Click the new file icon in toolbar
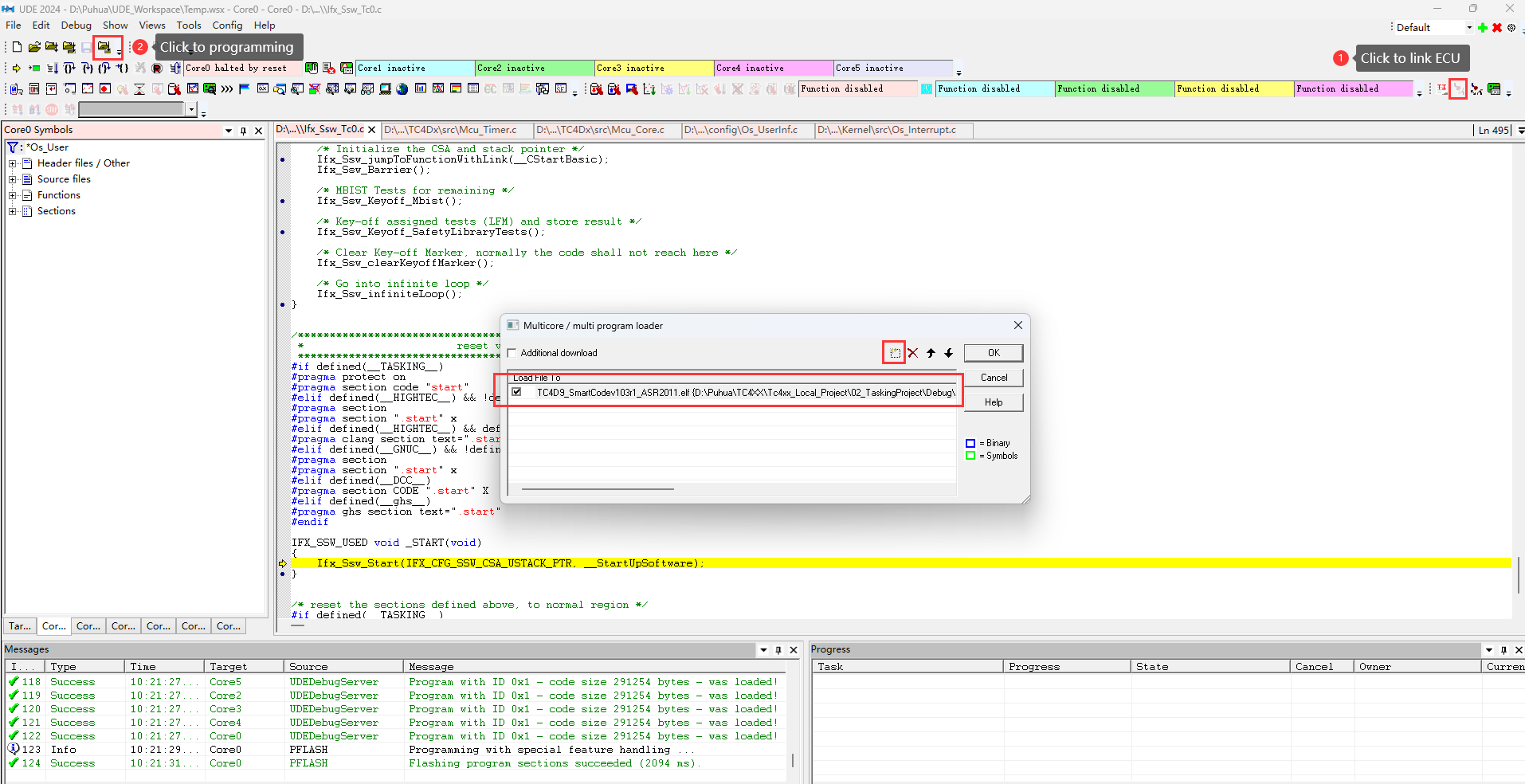Screen dimensions: 1525x784 click(x=17, y=47)
